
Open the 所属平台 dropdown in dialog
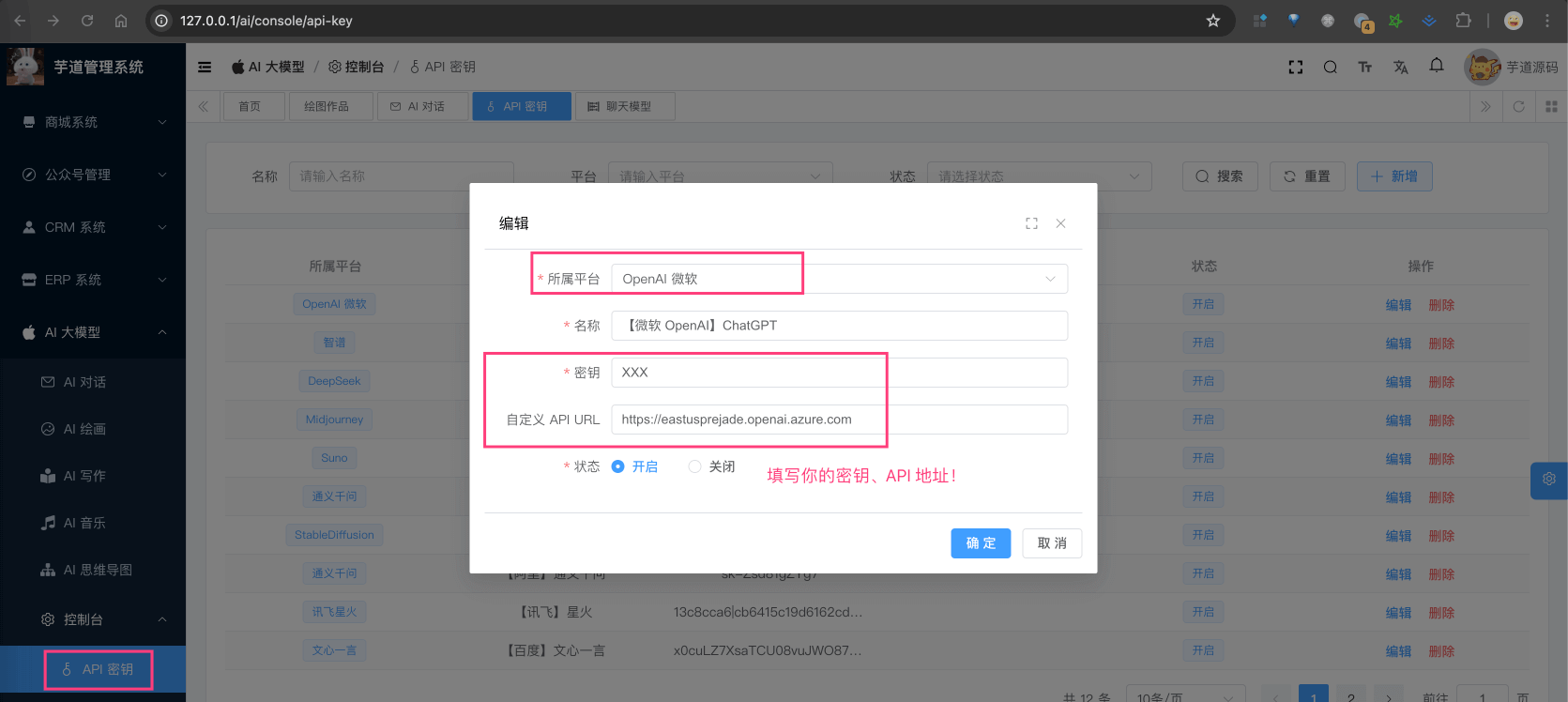pos(839,279)
